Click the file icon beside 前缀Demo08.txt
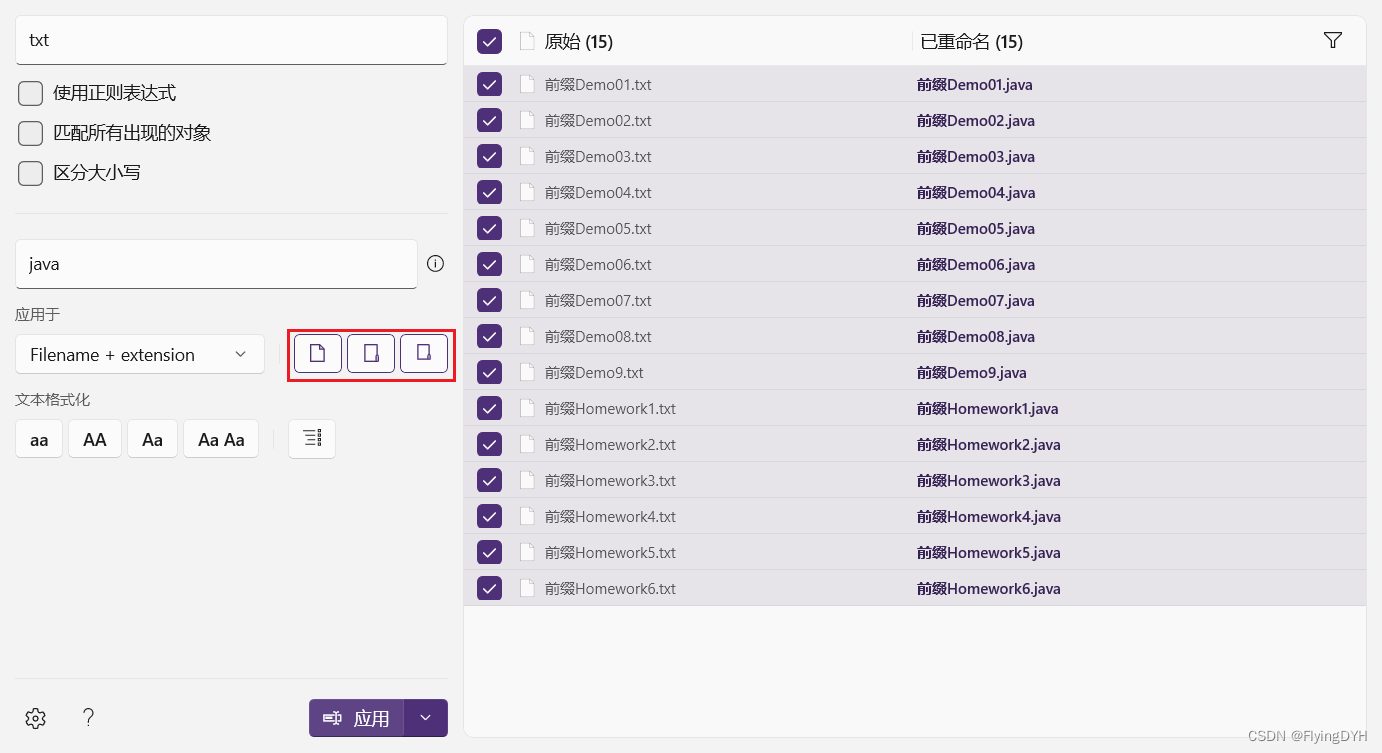 527,336
